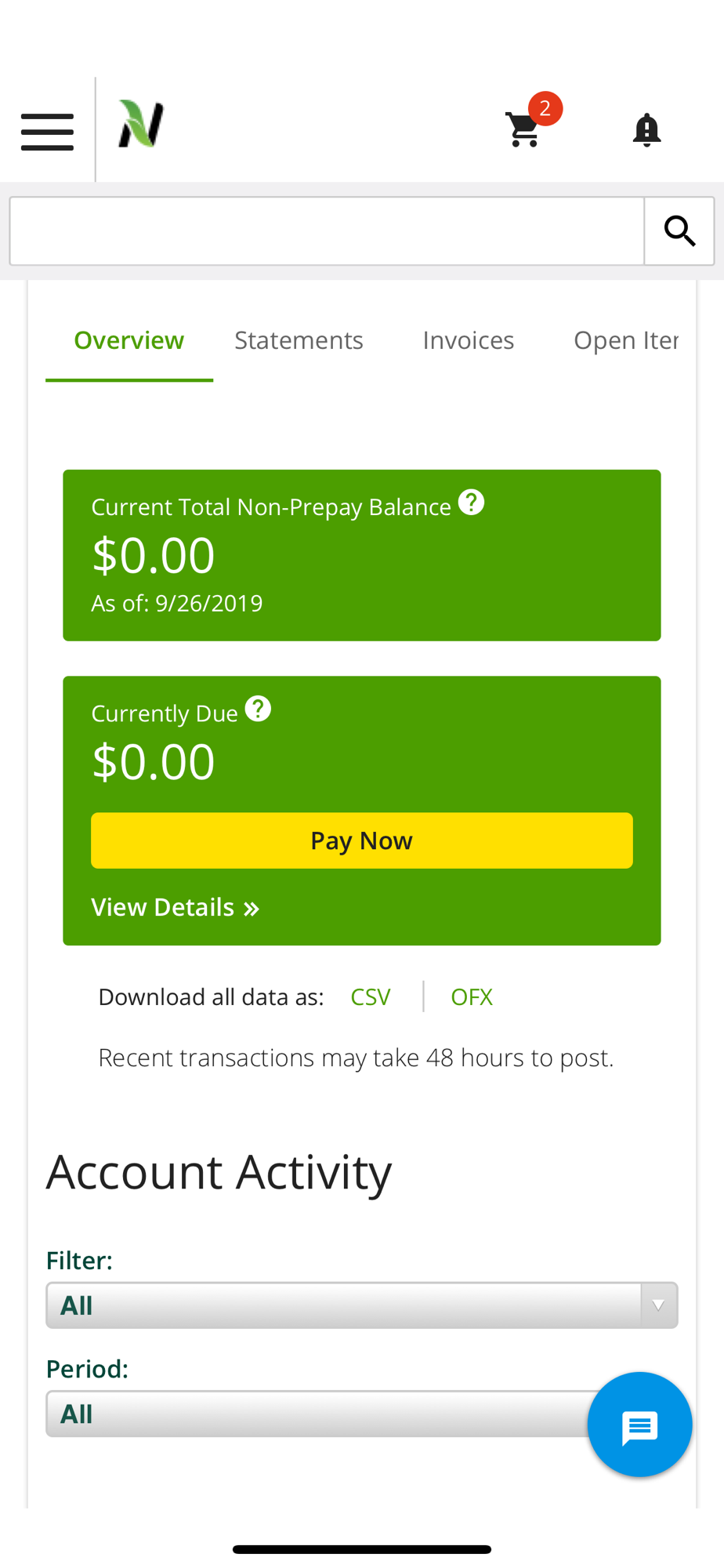Select the Overview tab

pos(129,340)
